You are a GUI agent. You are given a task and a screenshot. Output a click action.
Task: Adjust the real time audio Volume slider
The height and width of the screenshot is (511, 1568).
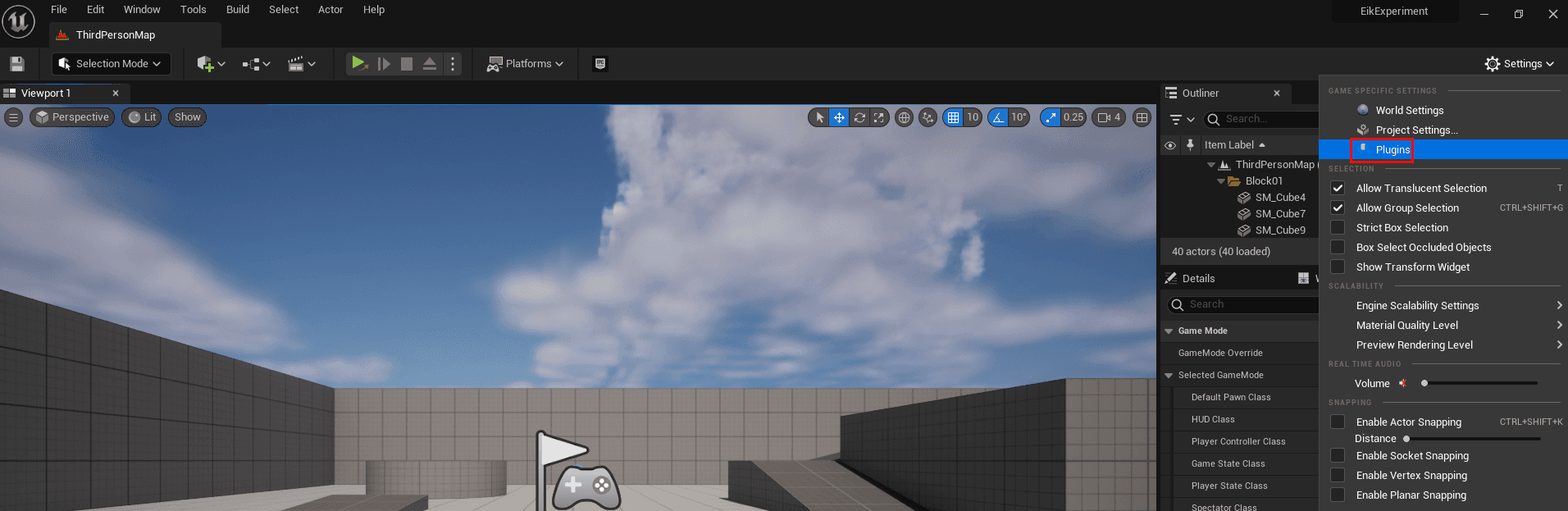coord(1480,383)
